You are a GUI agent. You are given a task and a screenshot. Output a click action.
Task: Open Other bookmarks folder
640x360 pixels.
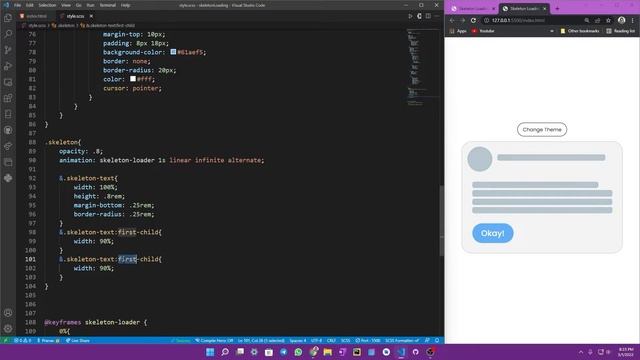580,31
